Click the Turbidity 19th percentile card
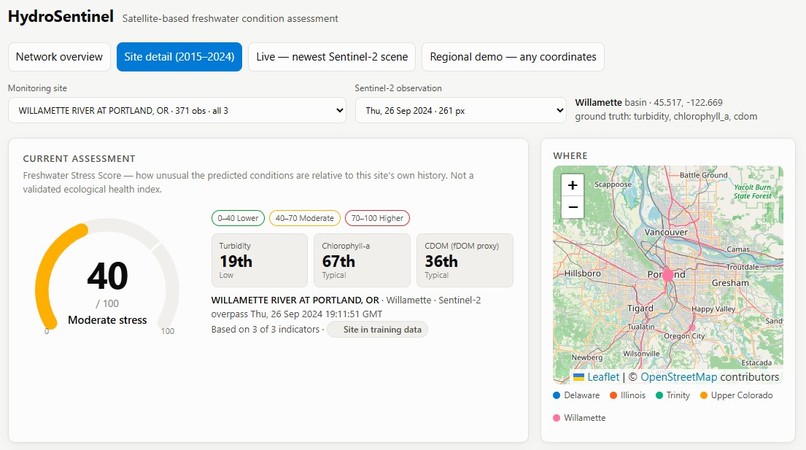806x450 pixels. point(260,260)
